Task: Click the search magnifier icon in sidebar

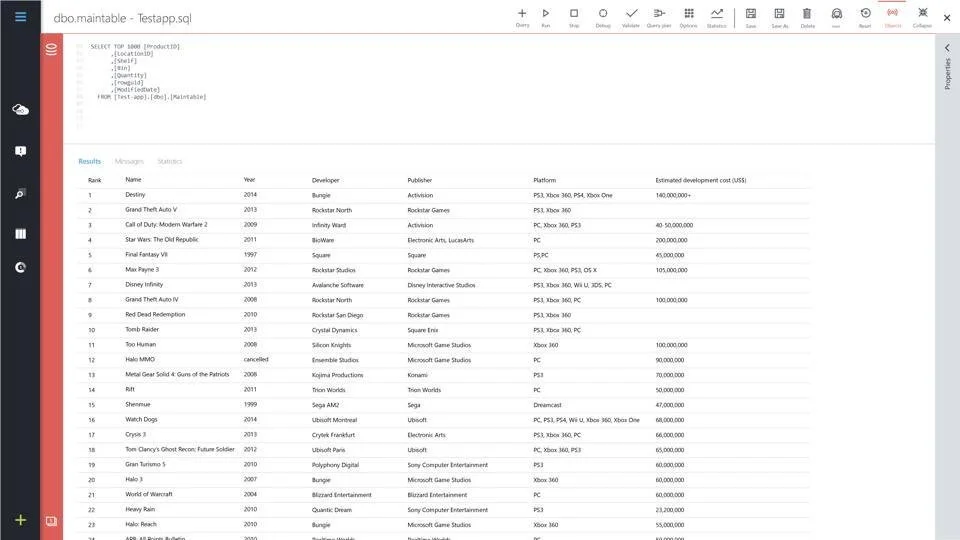Action: (20, 194)
